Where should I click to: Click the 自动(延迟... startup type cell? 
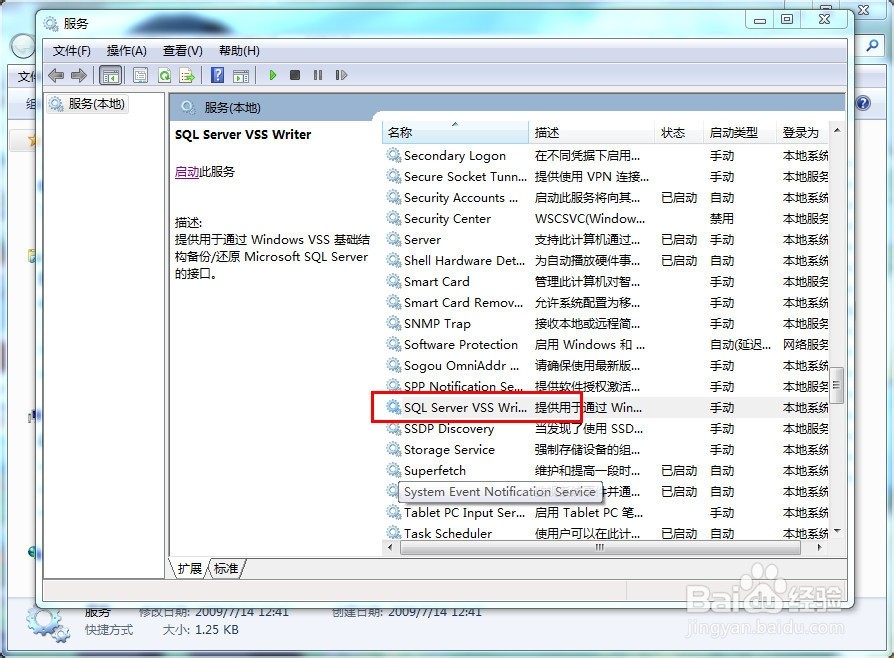click(740, 345)
